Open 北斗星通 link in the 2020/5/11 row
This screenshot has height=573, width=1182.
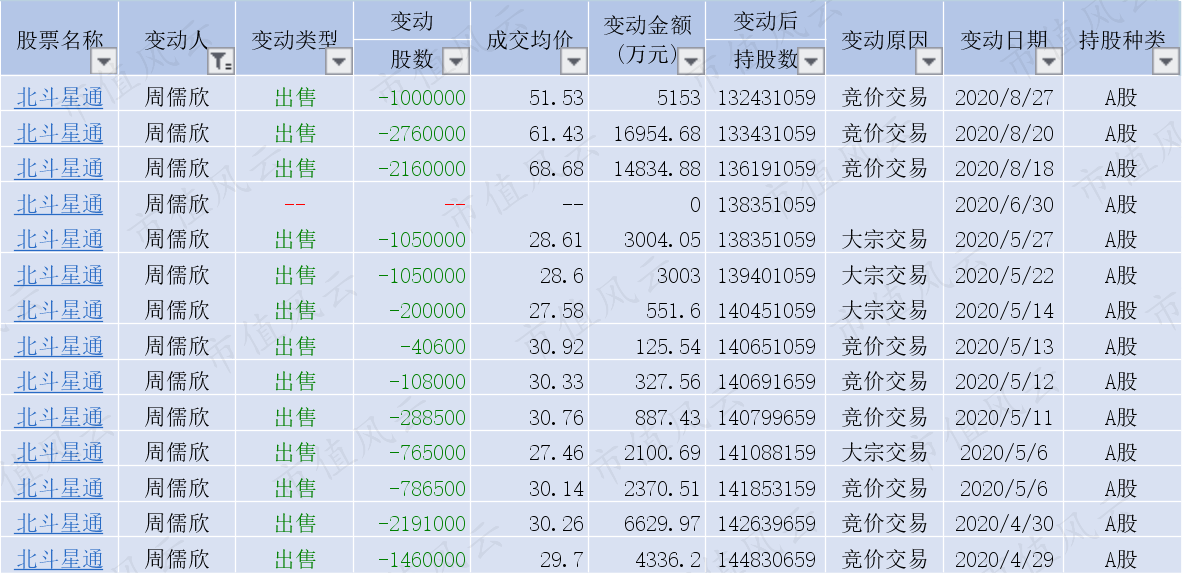pos(59,417)
